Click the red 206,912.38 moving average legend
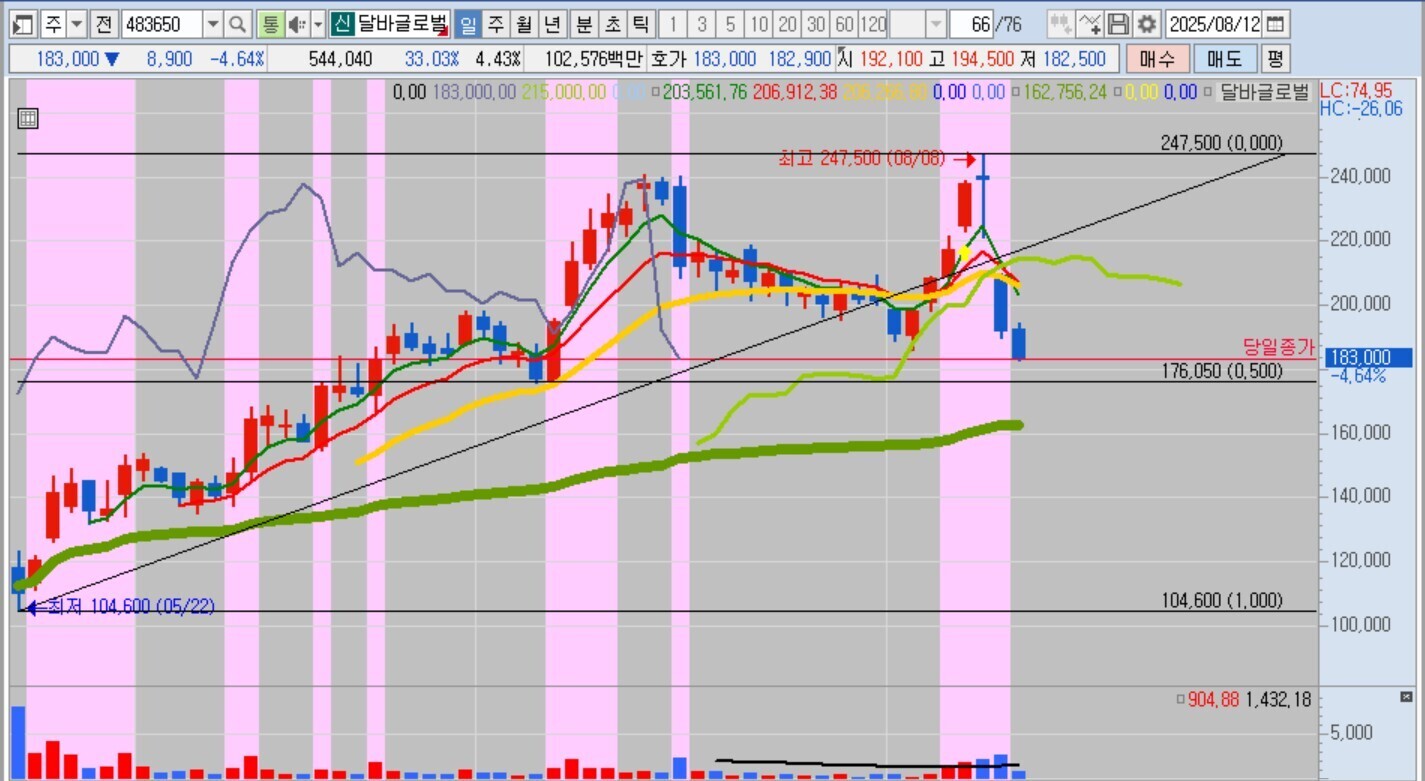Image resolution: width=1425 pixels, height=781 pixels. 795,93
